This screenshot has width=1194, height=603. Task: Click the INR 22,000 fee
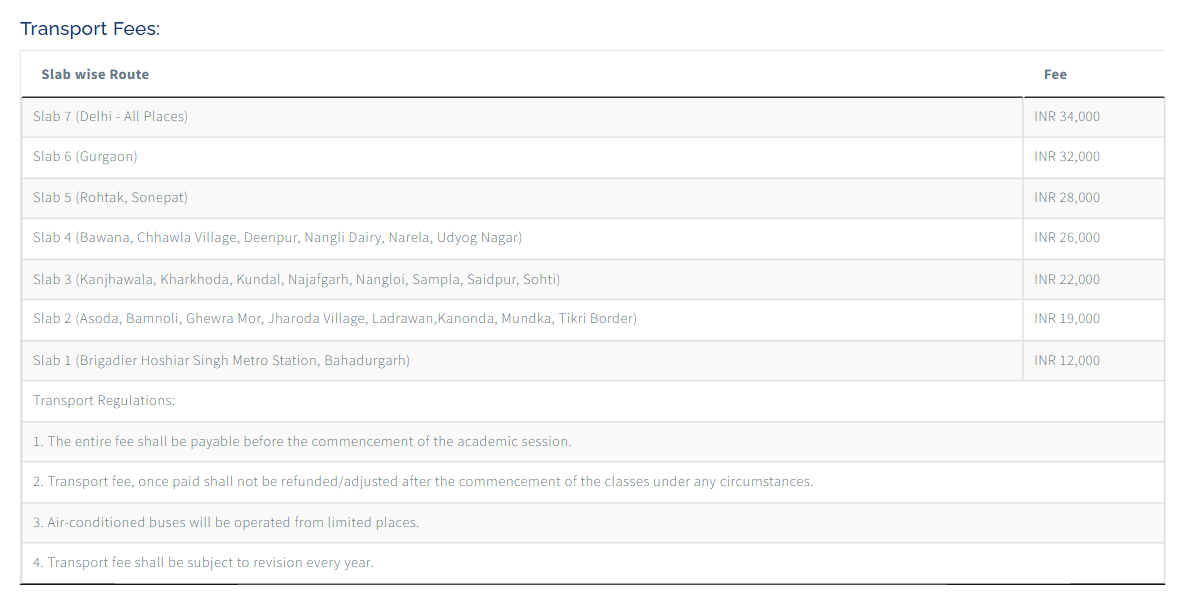click(1067, 279)
